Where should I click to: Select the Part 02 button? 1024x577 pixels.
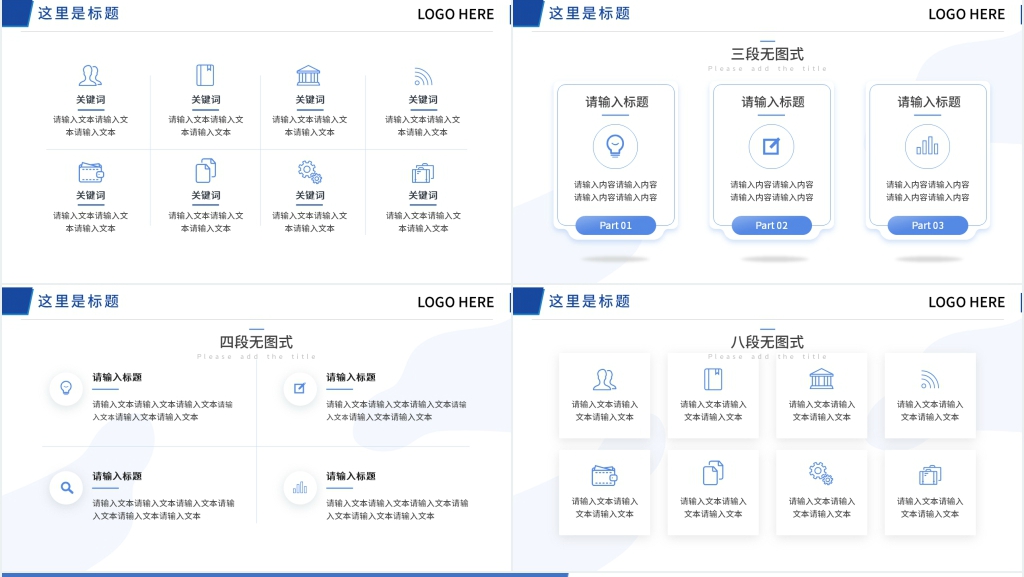click(771, 225)
